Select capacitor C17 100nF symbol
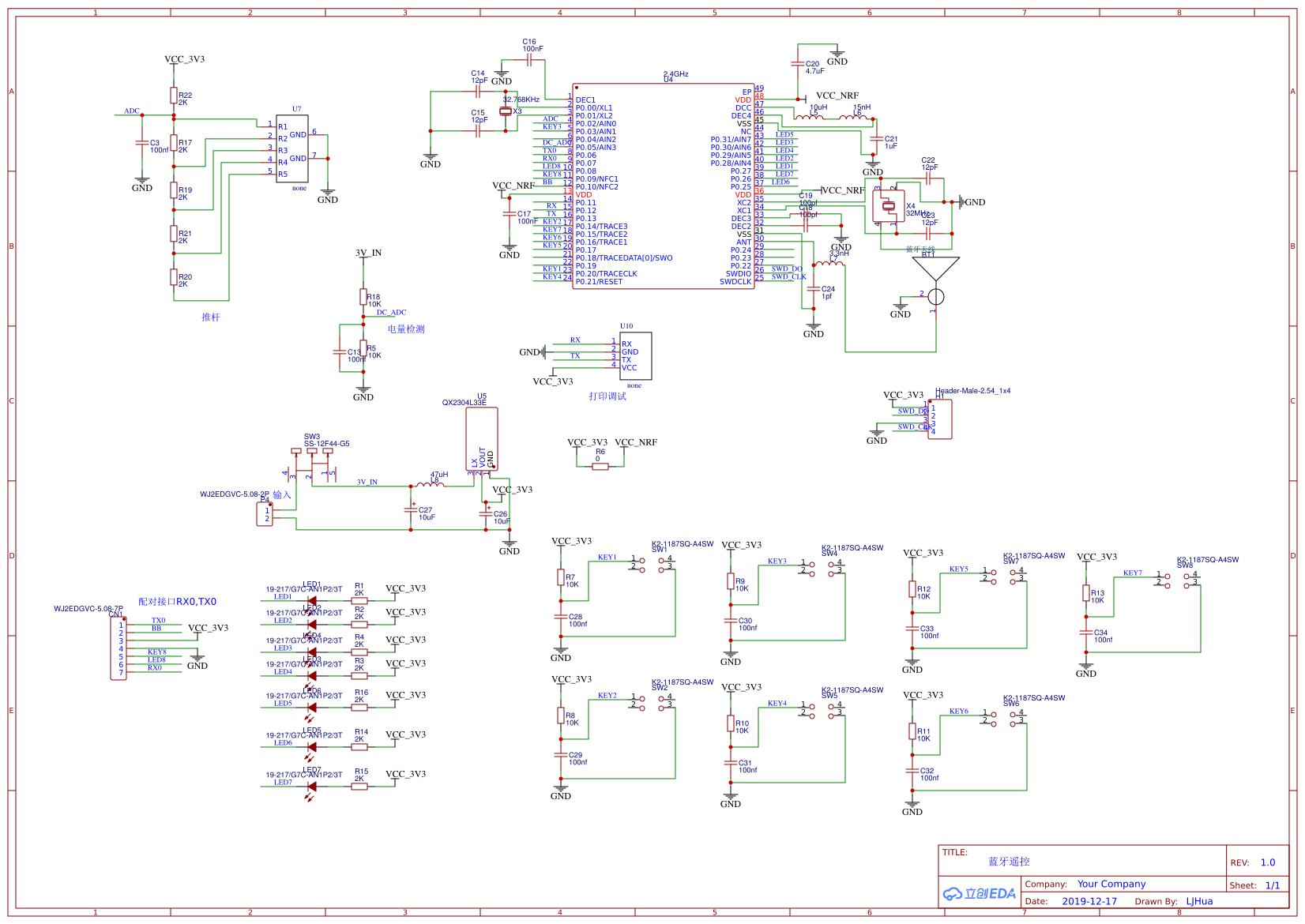 pyautogui.click(x=510, y=214)
